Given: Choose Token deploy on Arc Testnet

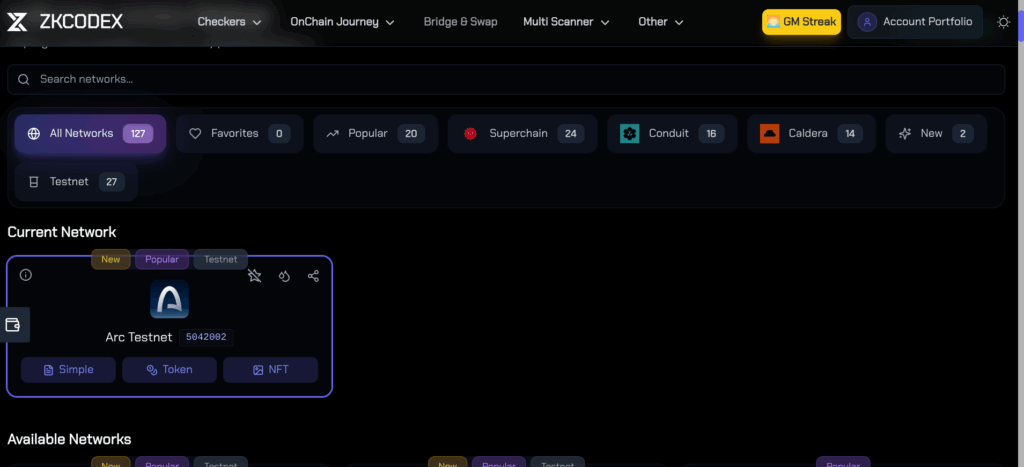Looking at the screenshot, I should 169,370.
